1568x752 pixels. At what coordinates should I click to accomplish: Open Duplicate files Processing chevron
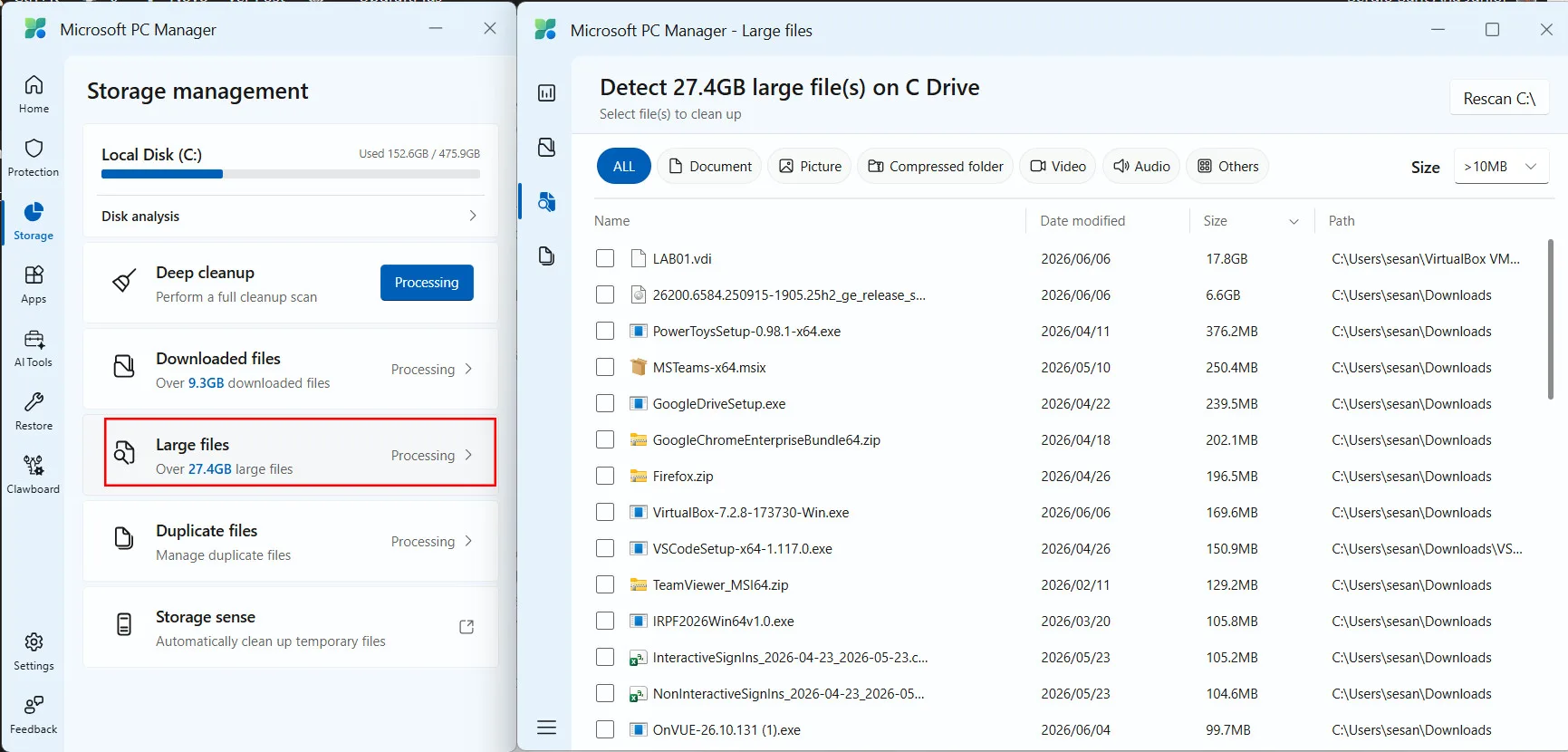pos(468,541)
